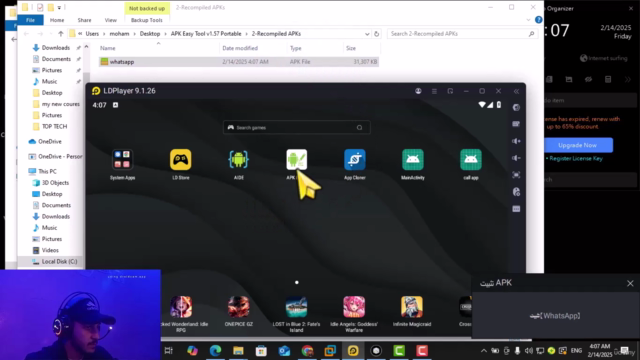Select Local Disk (C:) in sidebar
The height and width of the screenshot is (360, 640).
(59, 262)
